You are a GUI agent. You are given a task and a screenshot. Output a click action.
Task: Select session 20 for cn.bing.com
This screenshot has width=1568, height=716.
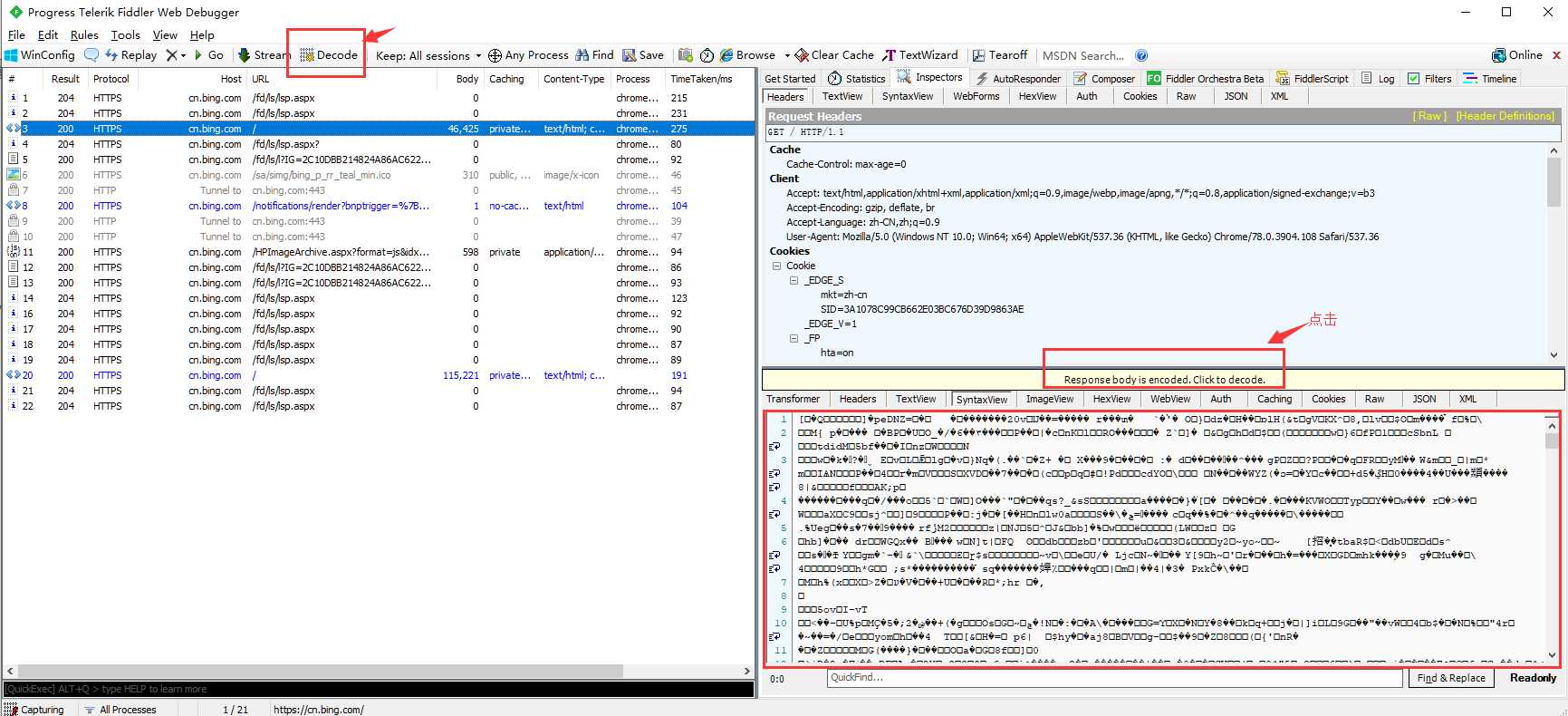[379, 375]
